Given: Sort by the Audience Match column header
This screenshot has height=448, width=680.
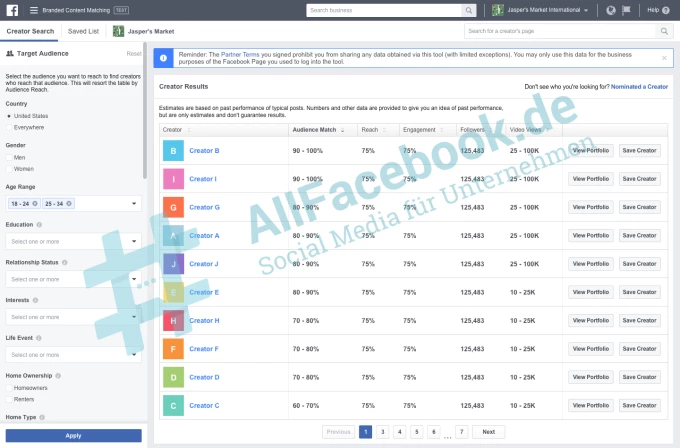Looking at the screenshot, I should (319, 130).
